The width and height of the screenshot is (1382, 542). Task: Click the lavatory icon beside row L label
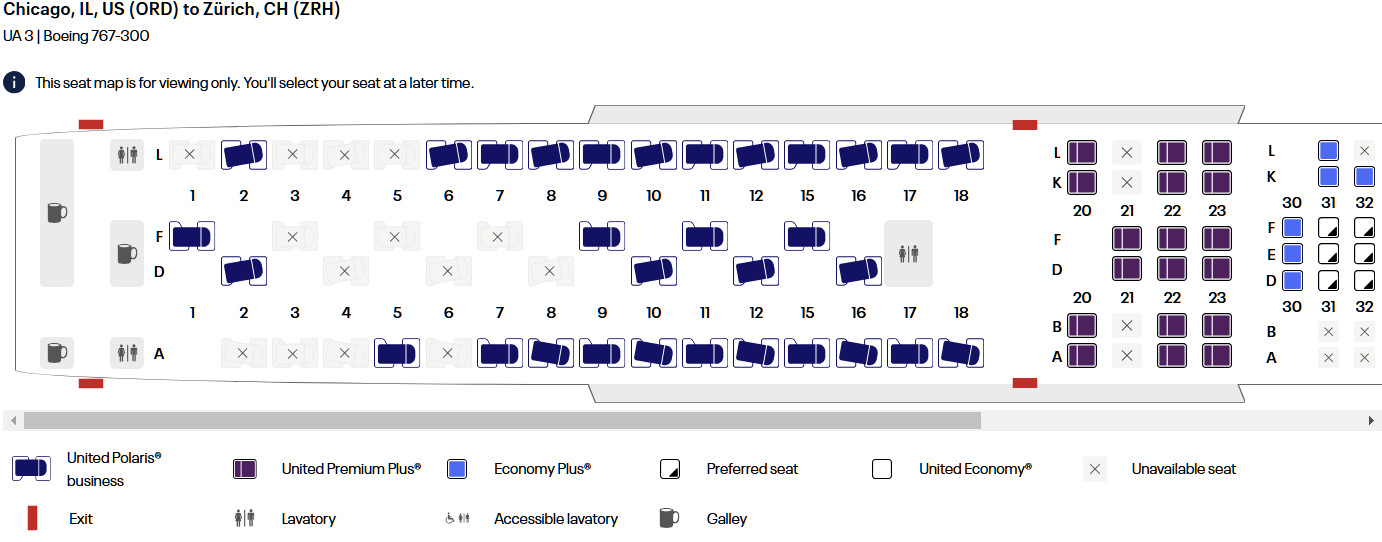tap(127, 155)
